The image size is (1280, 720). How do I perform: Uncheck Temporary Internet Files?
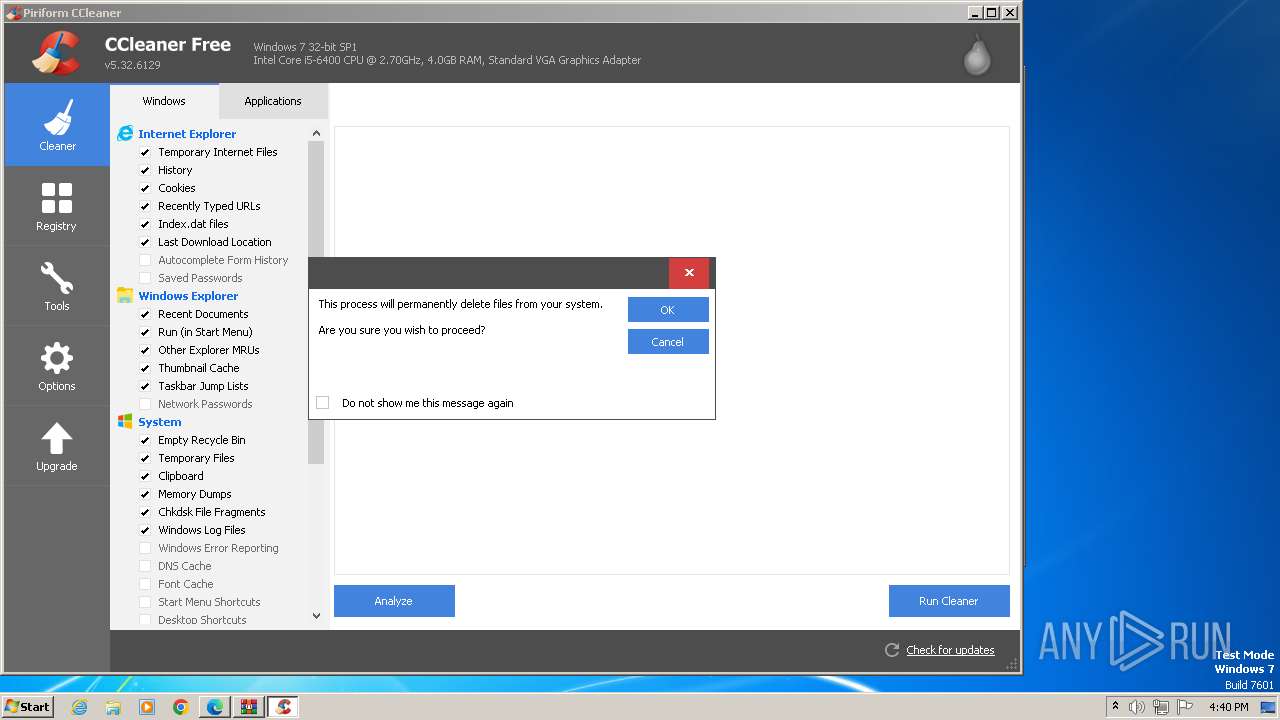point(145,152)
